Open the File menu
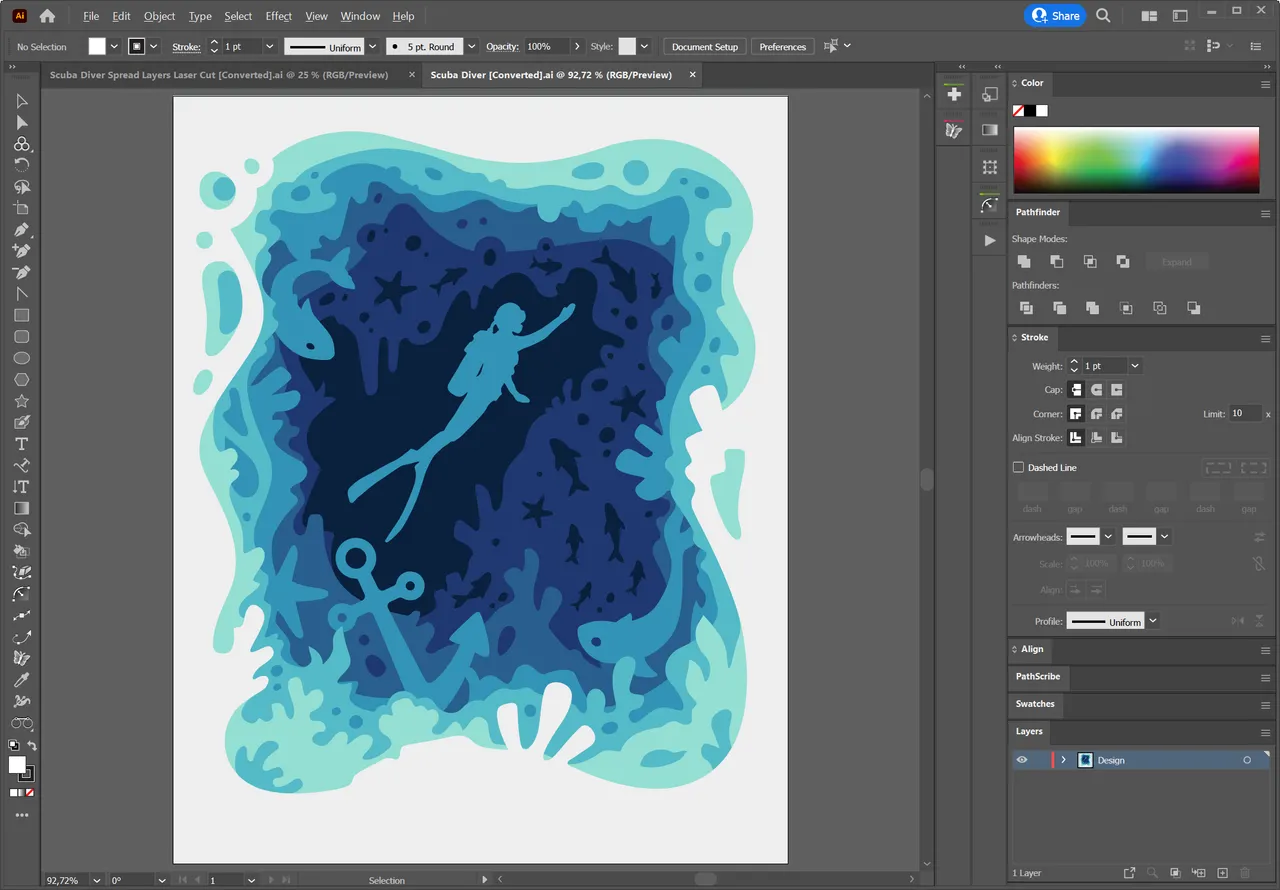The width and height of the screenshot is (1280, 890). coord(91,16)
